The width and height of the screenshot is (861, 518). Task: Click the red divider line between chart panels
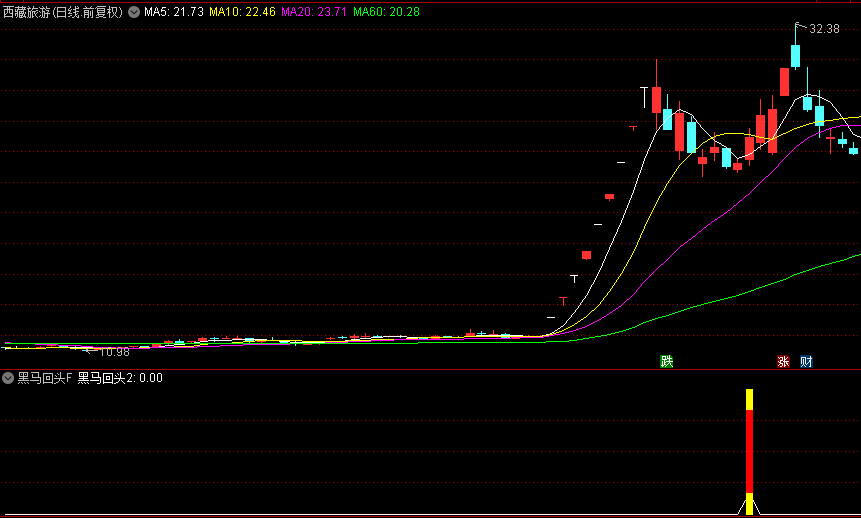click(430, 369)
